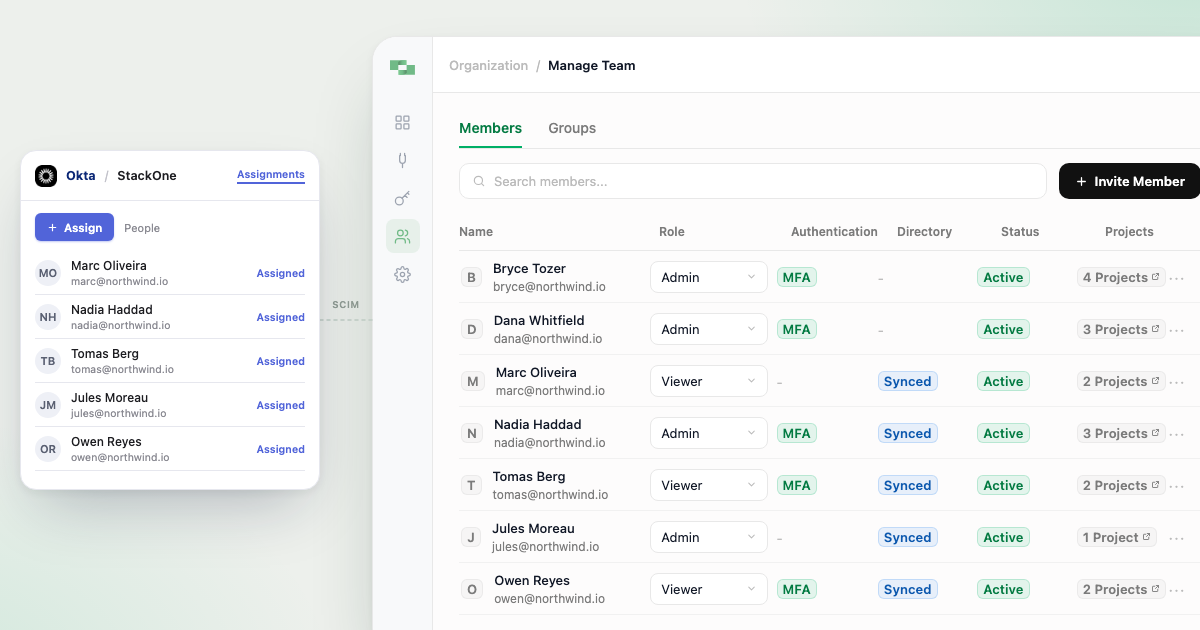
Task: Open role dropdown for Jules Moreau
Action: (709, 538)
